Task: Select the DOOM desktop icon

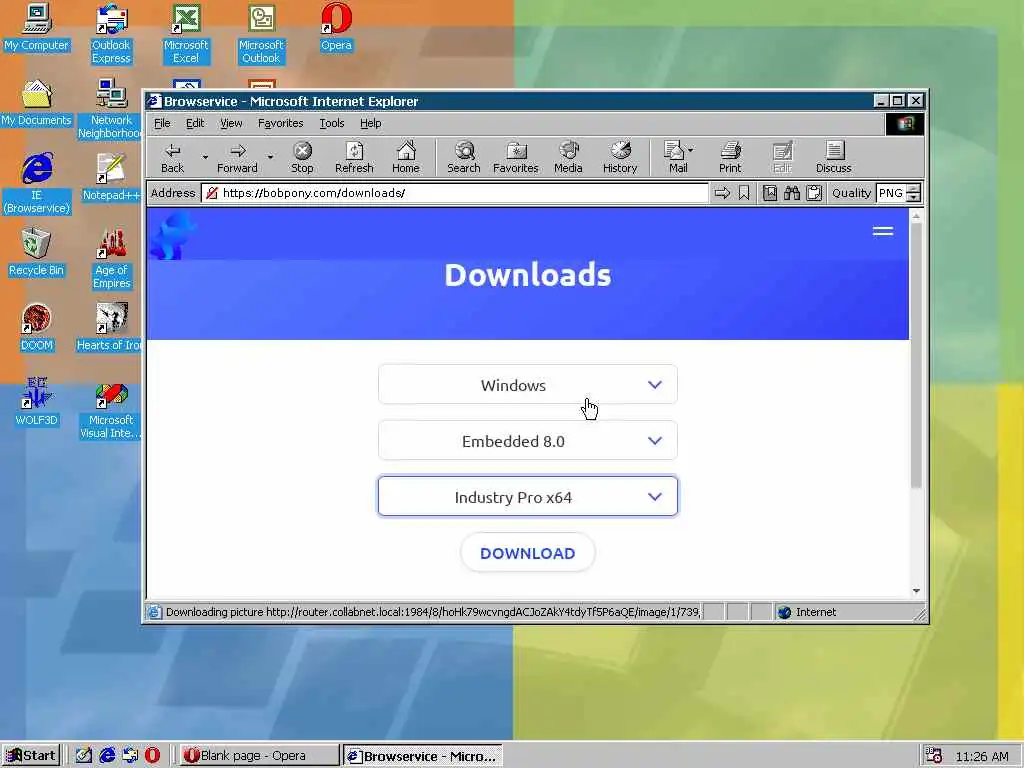Action: click(37, 327)
